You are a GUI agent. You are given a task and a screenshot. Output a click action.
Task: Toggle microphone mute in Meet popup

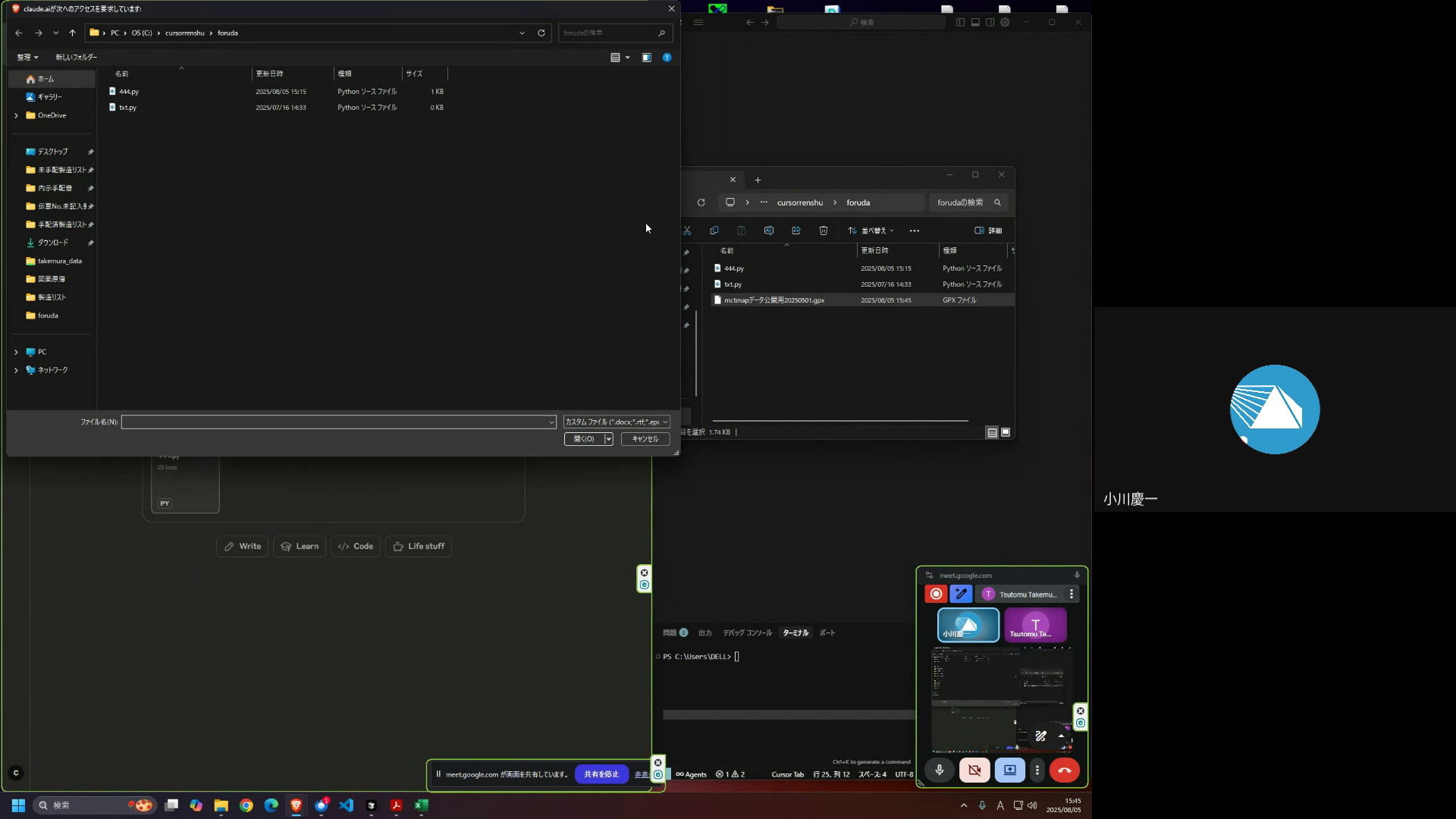[x=940, y=770]
